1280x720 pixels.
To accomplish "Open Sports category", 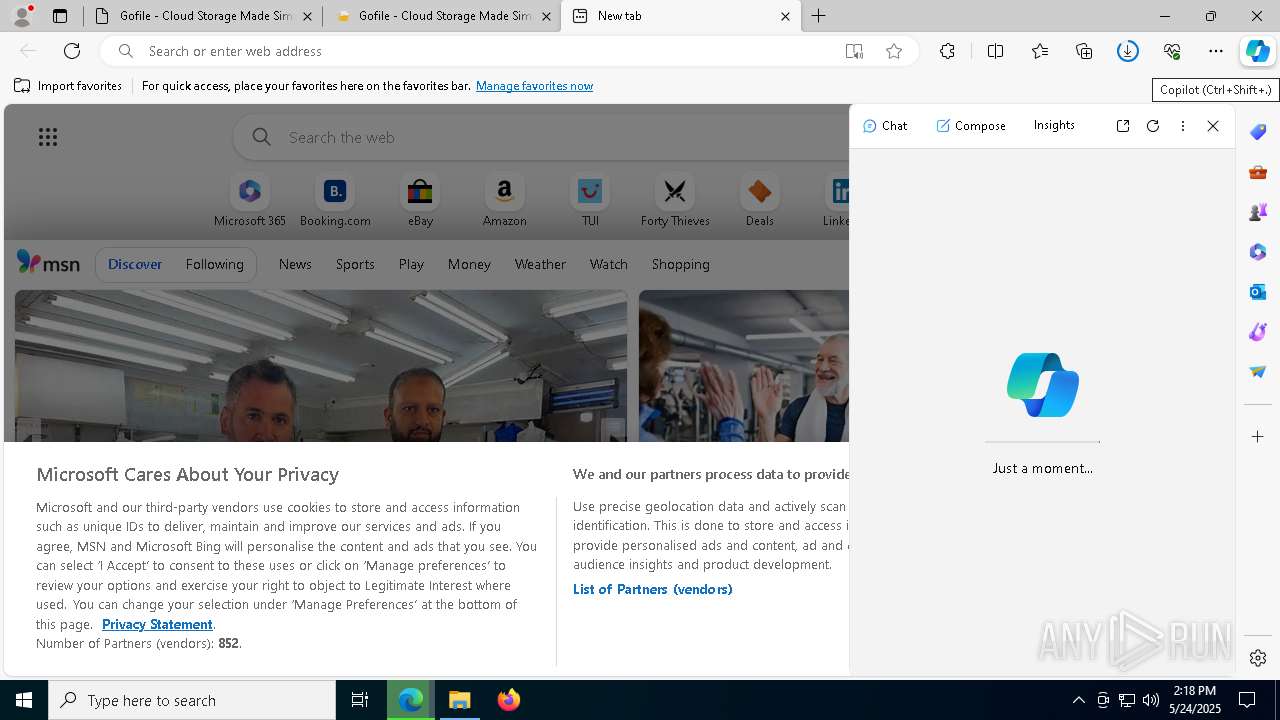I will [x=355, y=264].
